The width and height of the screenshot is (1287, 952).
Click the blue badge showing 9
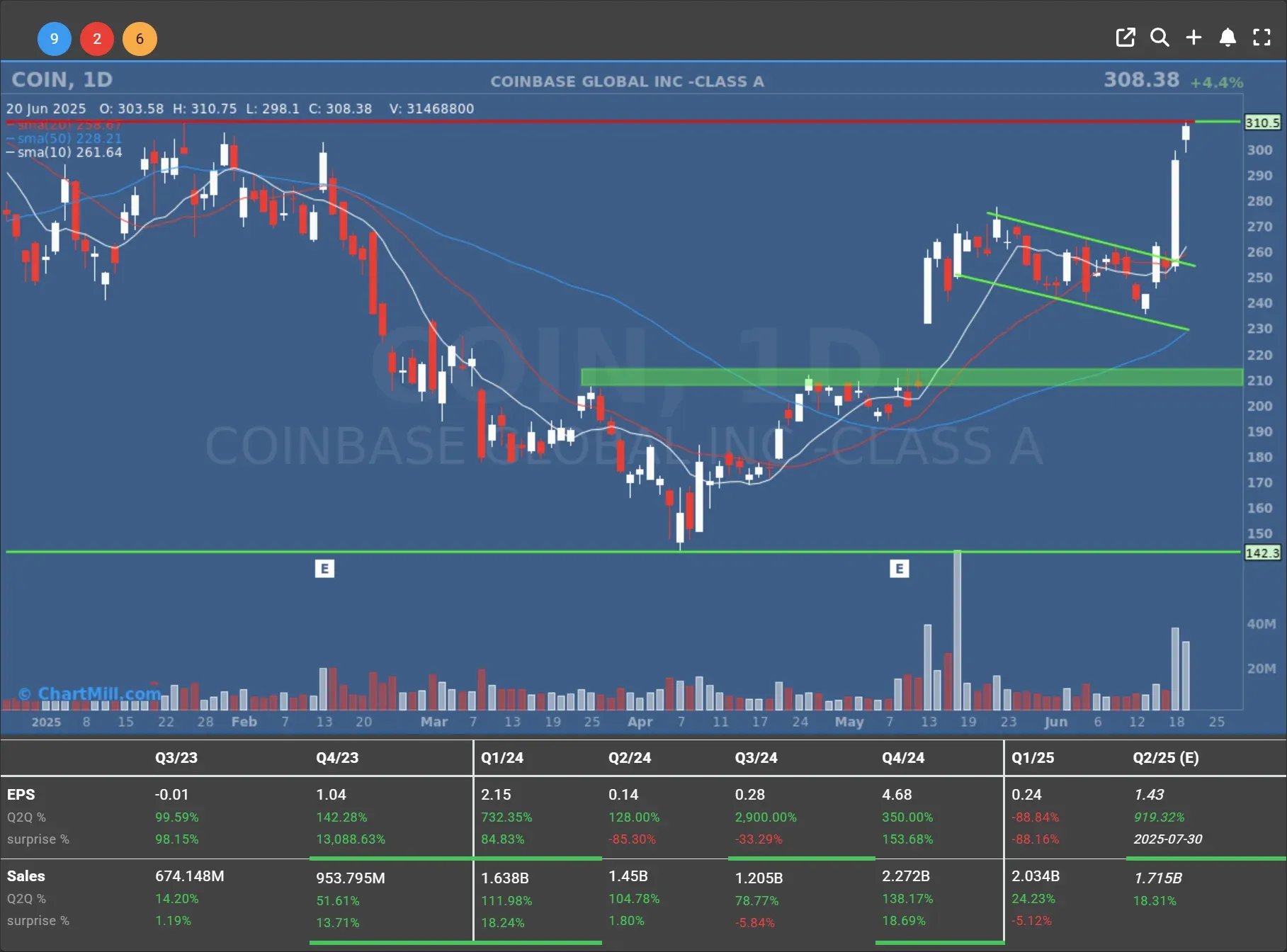(55, 39)
